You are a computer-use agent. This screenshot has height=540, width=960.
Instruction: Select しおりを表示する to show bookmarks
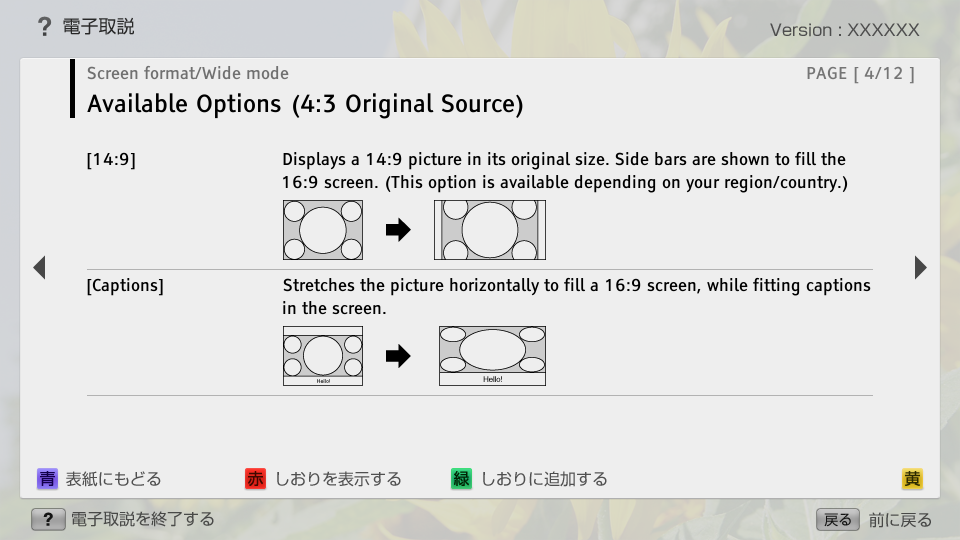click(338, 479)
